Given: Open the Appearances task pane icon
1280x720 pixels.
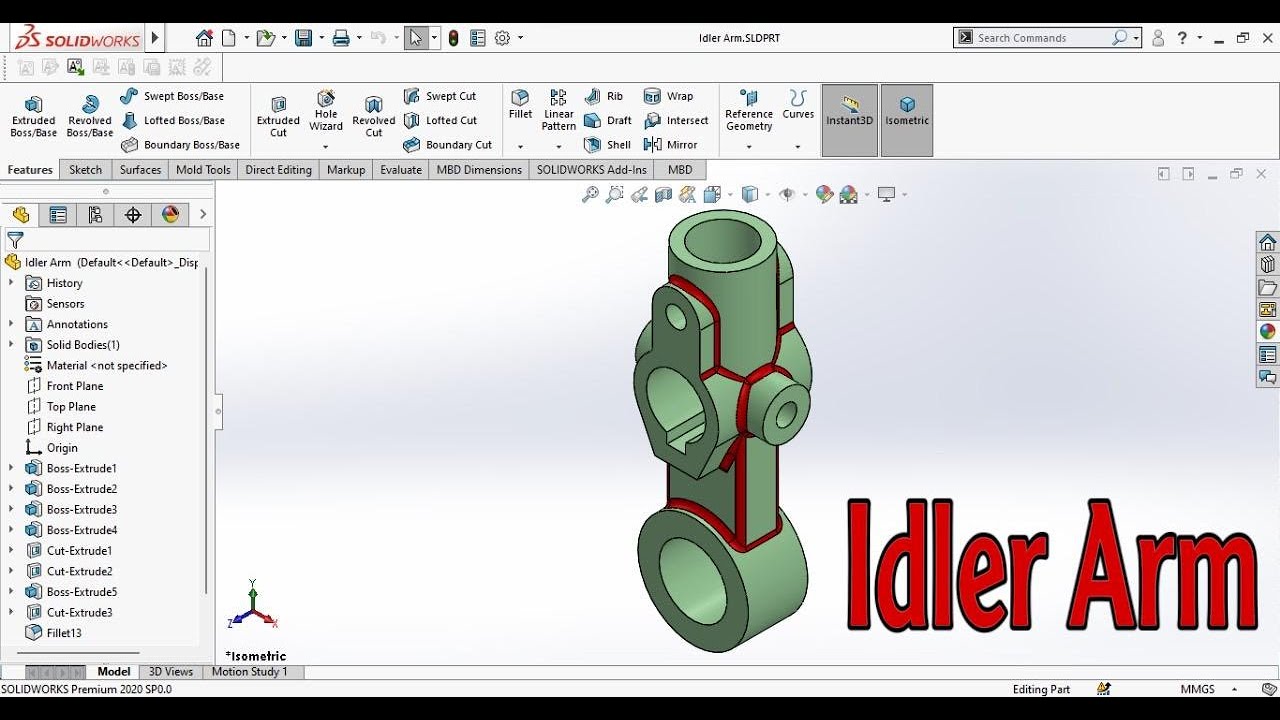Looking at the screenshot, I should tap(1268, 331).
